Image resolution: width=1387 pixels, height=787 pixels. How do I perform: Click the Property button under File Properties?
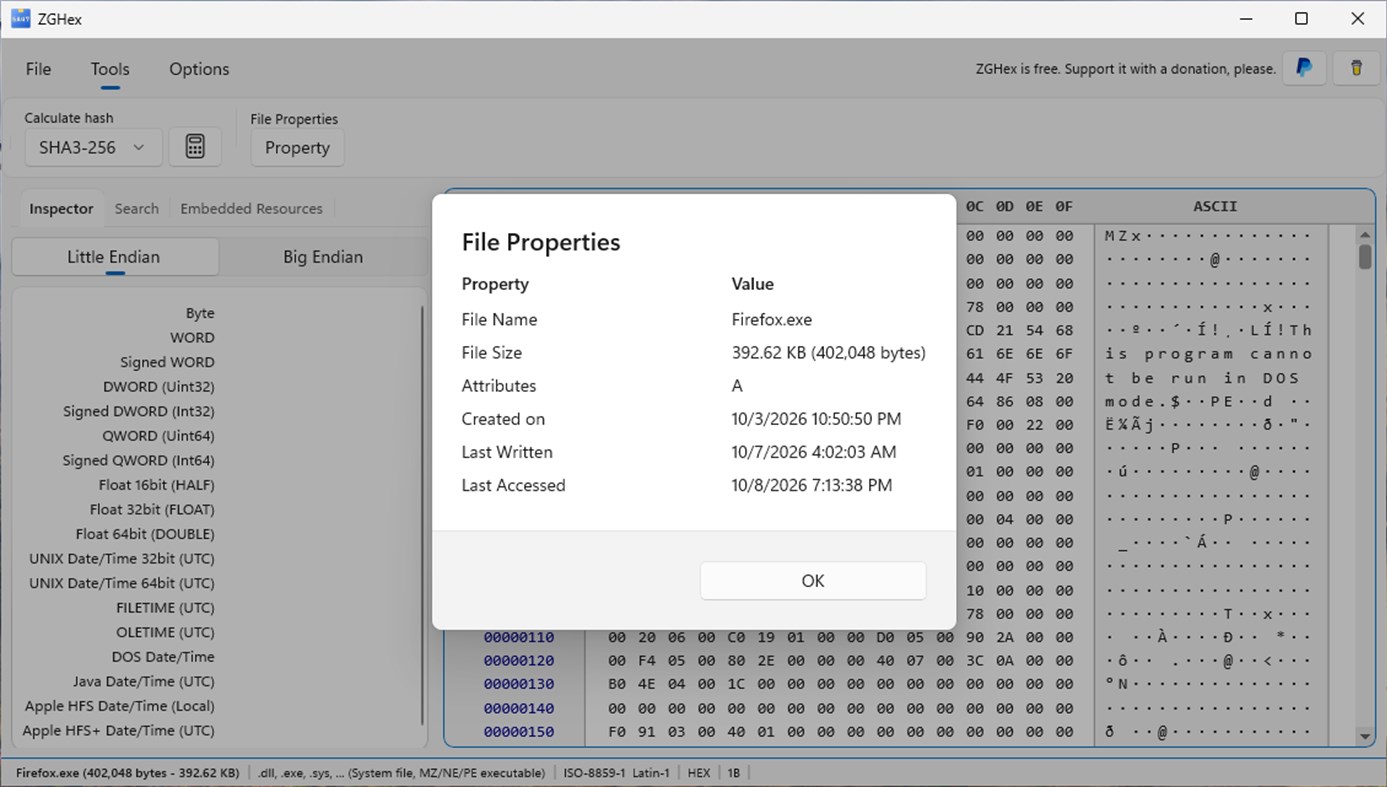click(297, 148)
